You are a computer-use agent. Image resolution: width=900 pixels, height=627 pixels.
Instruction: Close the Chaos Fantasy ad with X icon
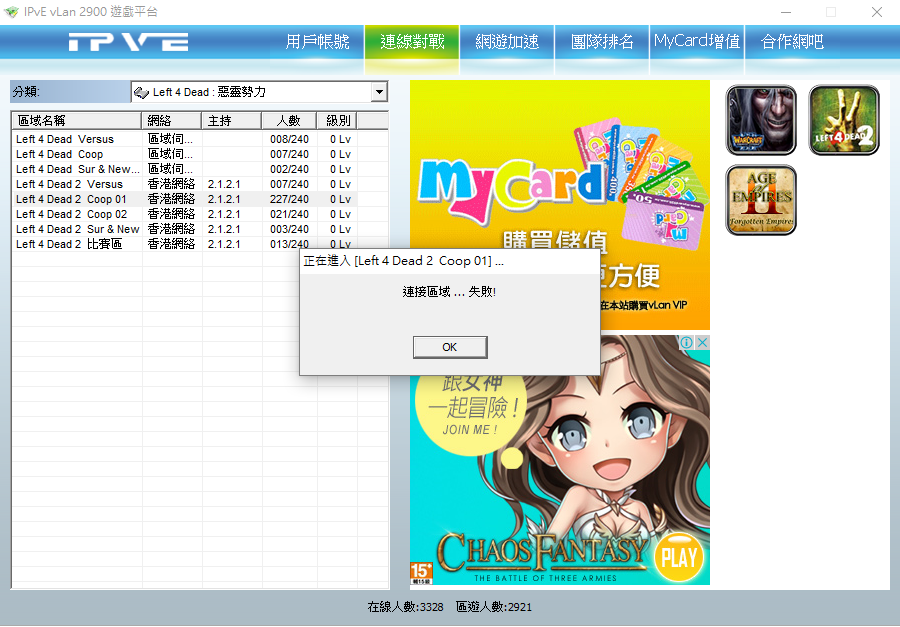click(x=702, y=343)
